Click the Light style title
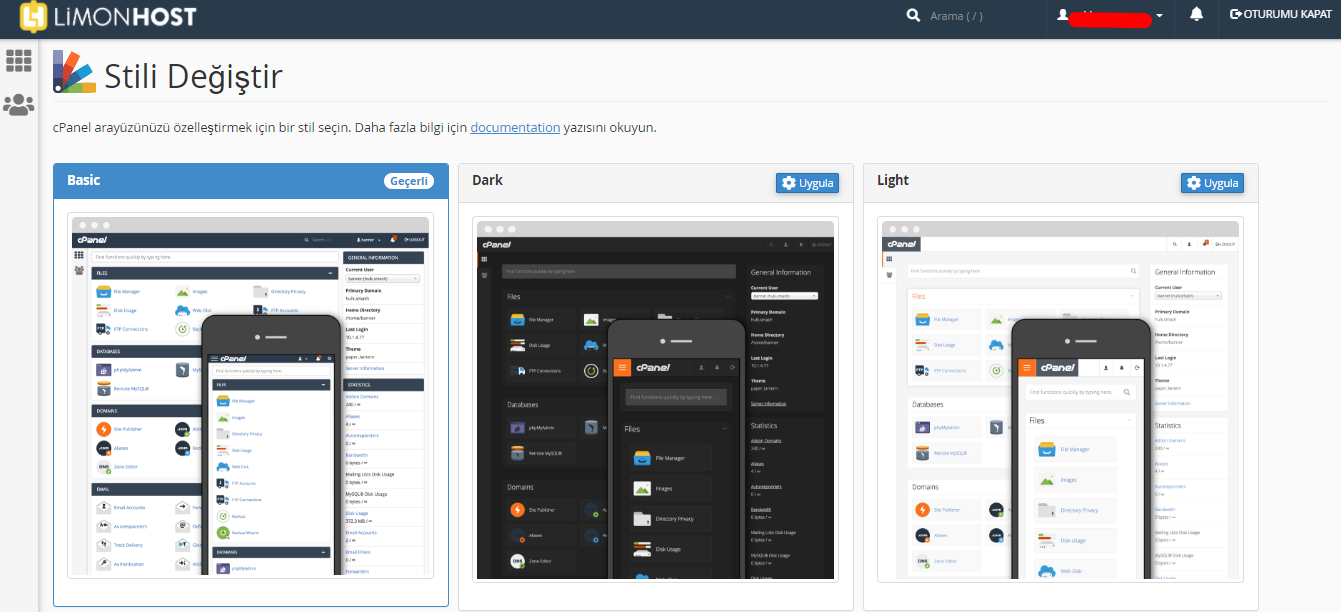This screenshot has height=612, width=1341. pos(893,180)
